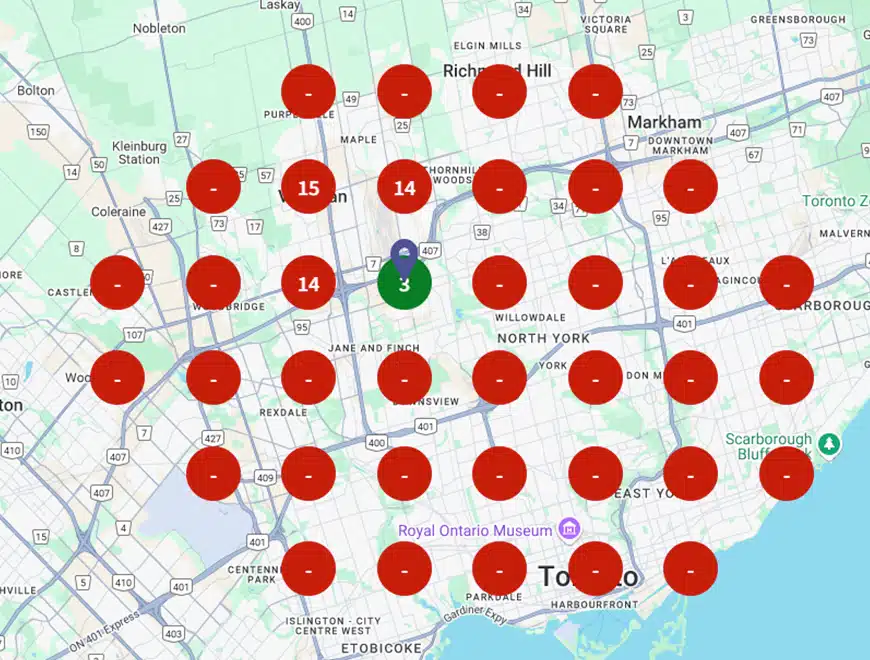Image resolution: width=870 pixels, height=660 pixels.
Task: Select the red marker over Jane and Finch
Action: coord(404,379)
